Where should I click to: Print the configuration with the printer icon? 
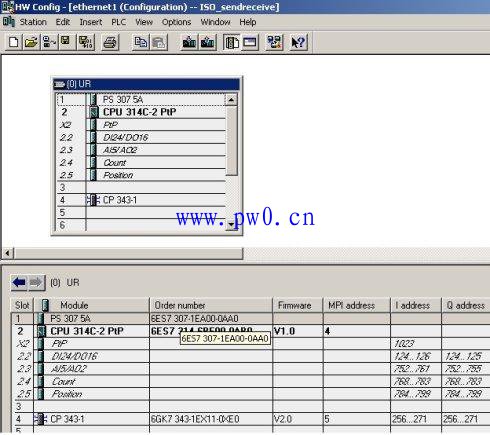[x=110, y=42]
